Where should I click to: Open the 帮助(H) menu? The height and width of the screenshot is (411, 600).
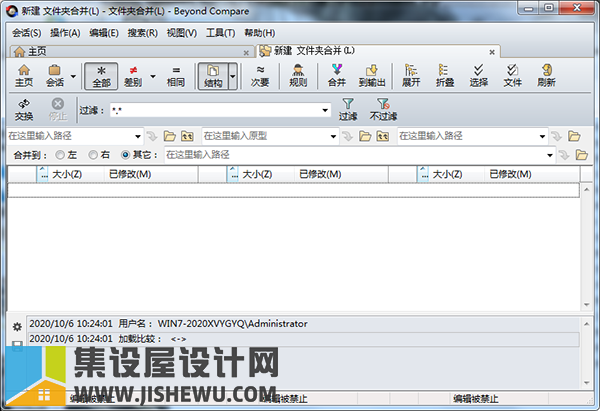(259, 33)
